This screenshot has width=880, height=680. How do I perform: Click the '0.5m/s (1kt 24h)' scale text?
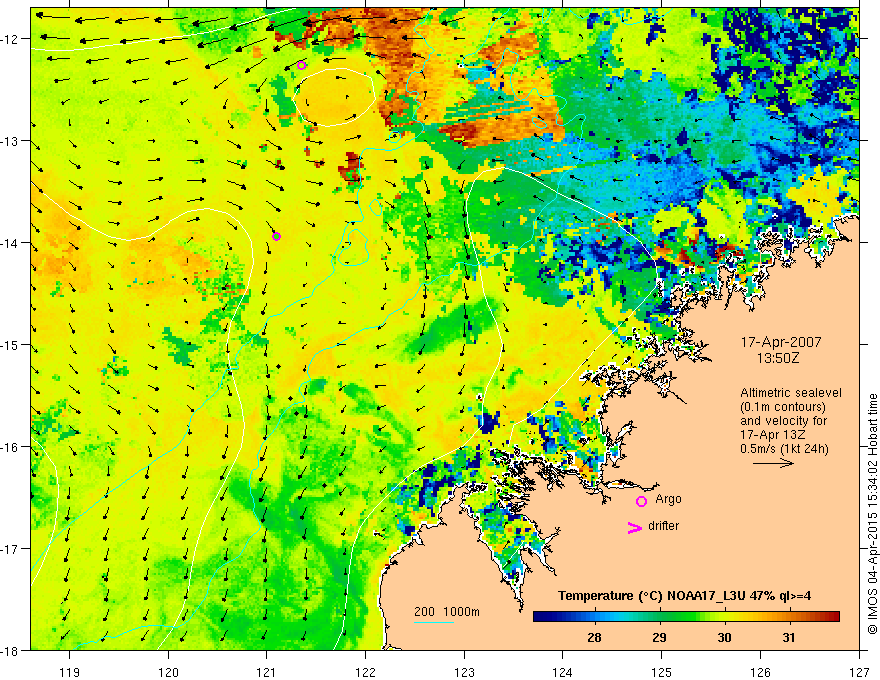click(x=784, y=449)
